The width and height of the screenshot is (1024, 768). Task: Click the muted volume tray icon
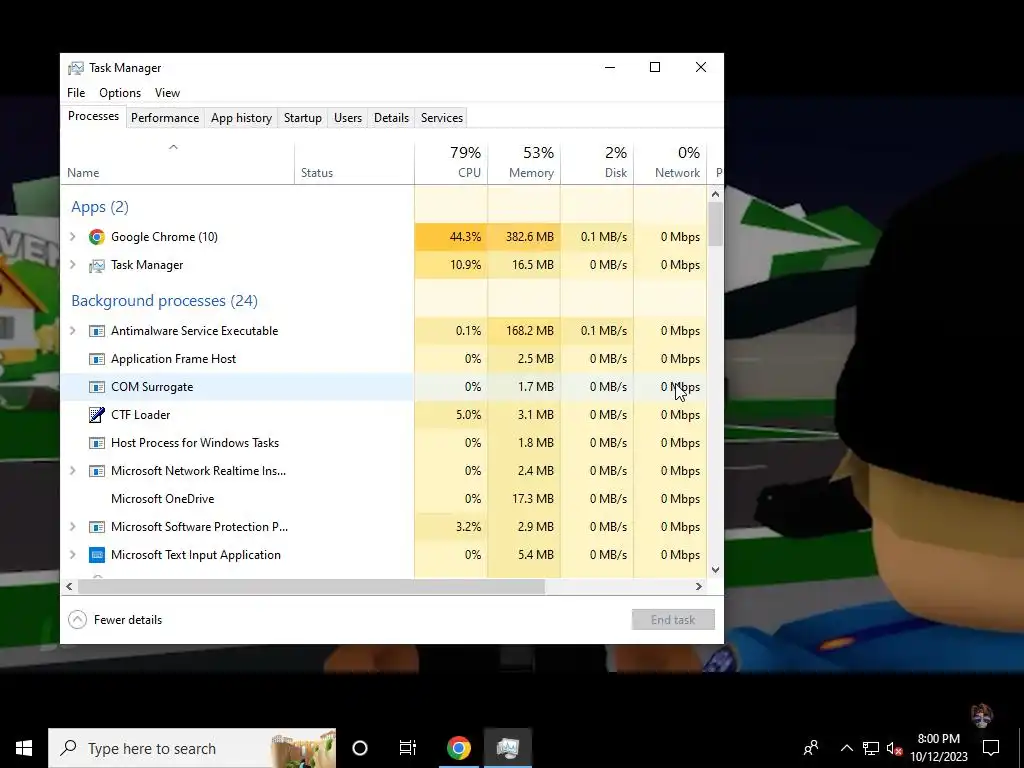895,748
